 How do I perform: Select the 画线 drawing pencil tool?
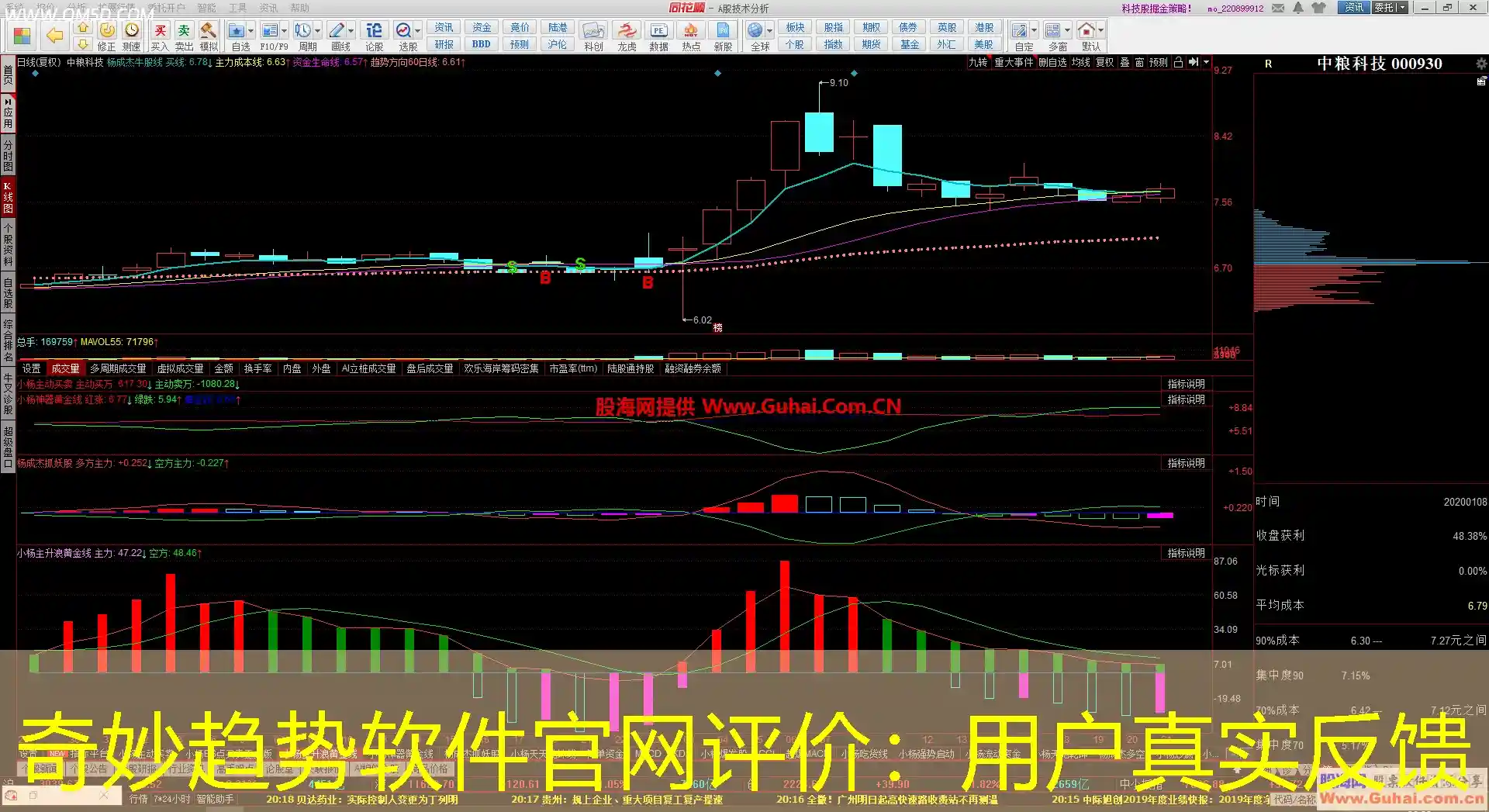click(337, 31)
